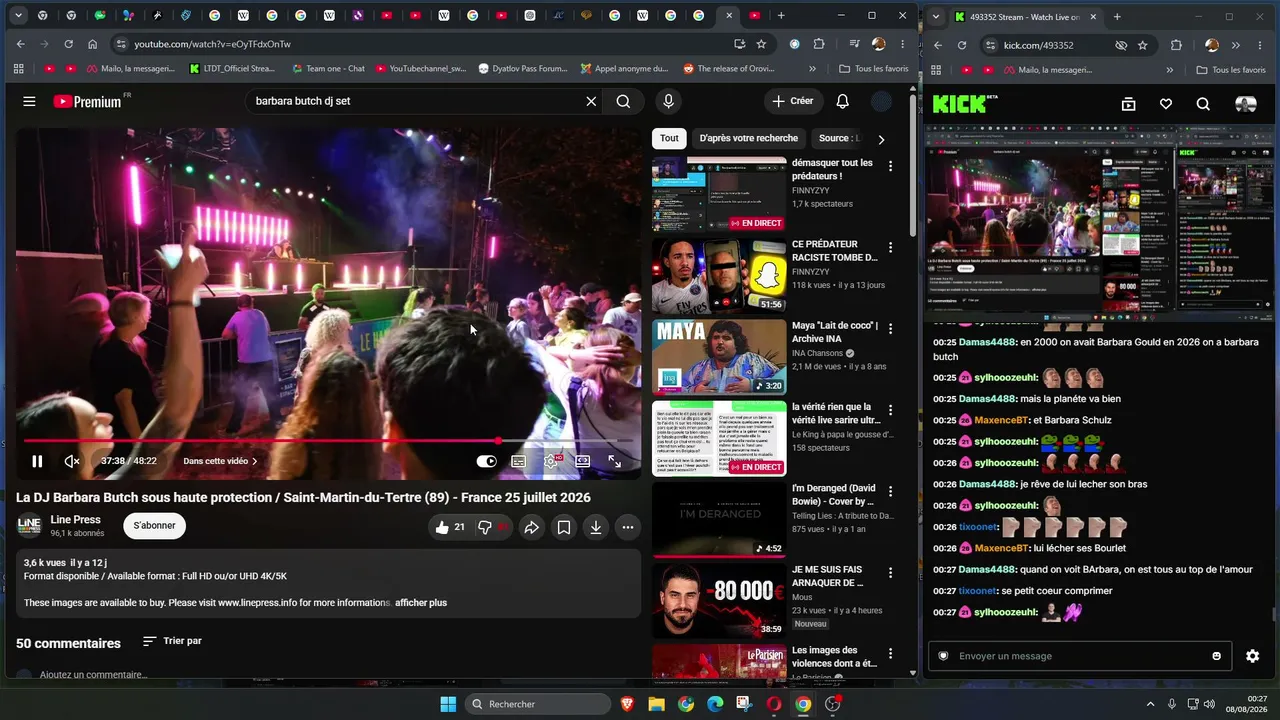
Task: Focus the YouTube search field
Action: pyautogui.click(x=414, y=101)
